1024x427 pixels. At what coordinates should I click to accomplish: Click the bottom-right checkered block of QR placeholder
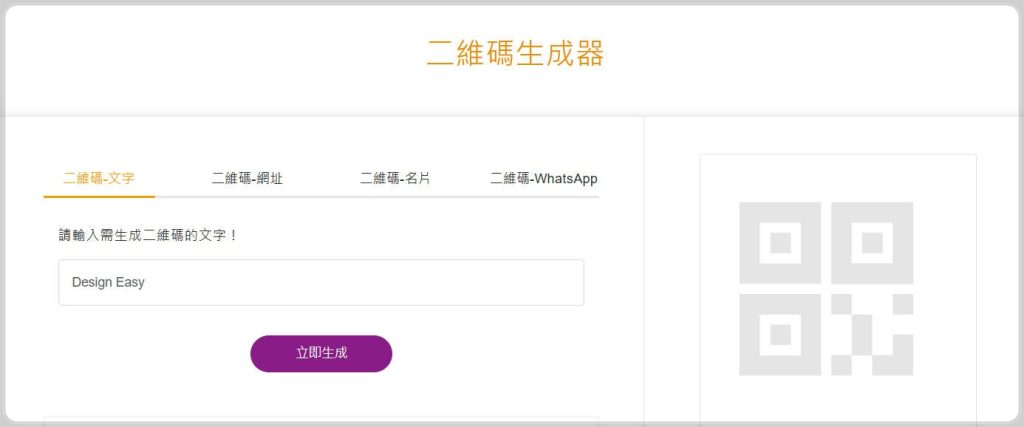pos(872,335)
